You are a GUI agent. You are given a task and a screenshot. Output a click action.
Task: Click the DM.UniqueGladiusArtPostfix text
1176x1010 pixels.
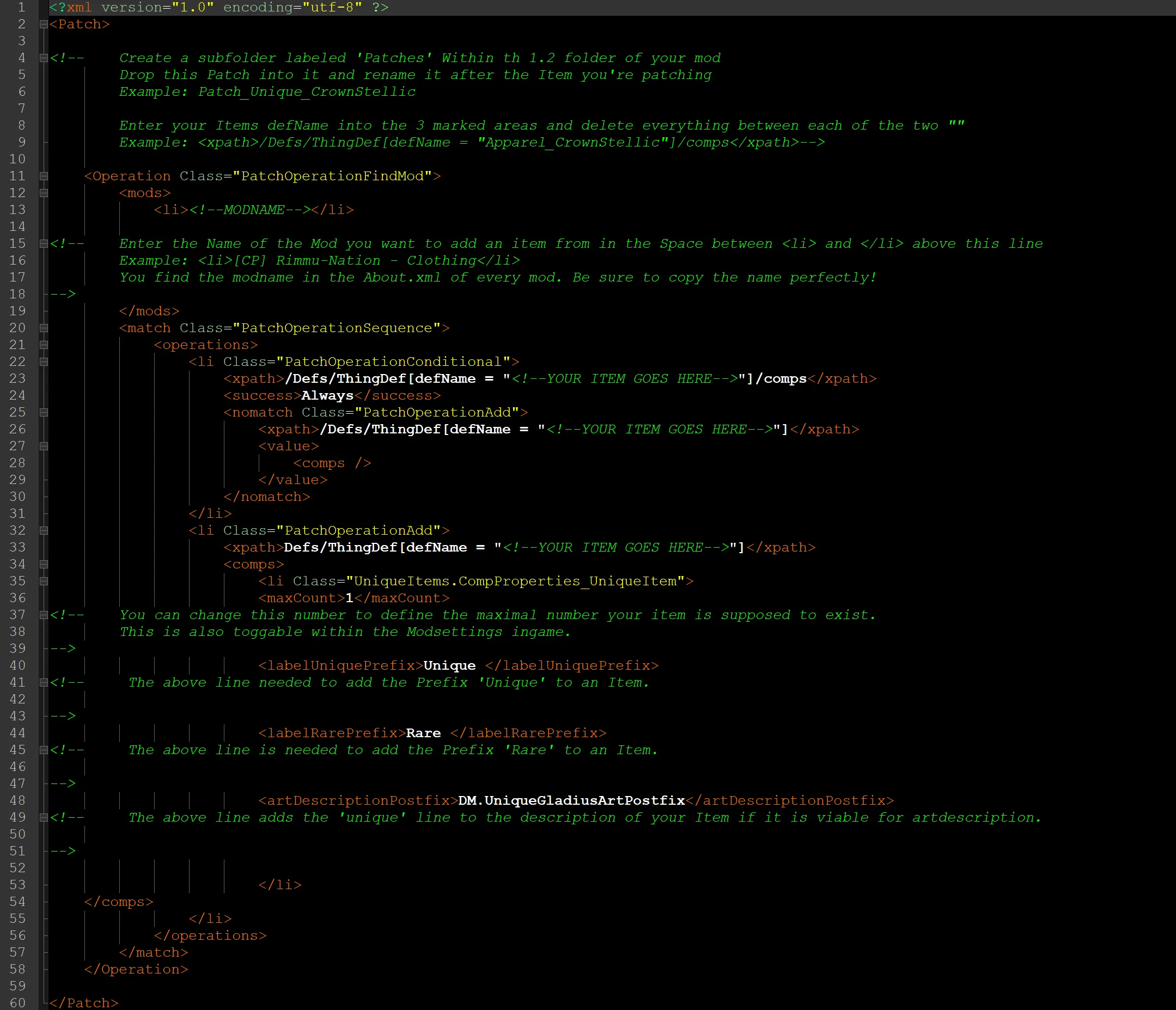(x=571, y=800)
